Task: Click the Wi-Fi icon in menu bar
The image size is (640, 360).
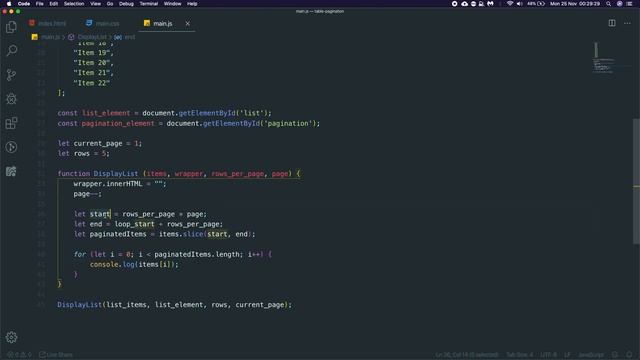Action: tap(509, 4)
